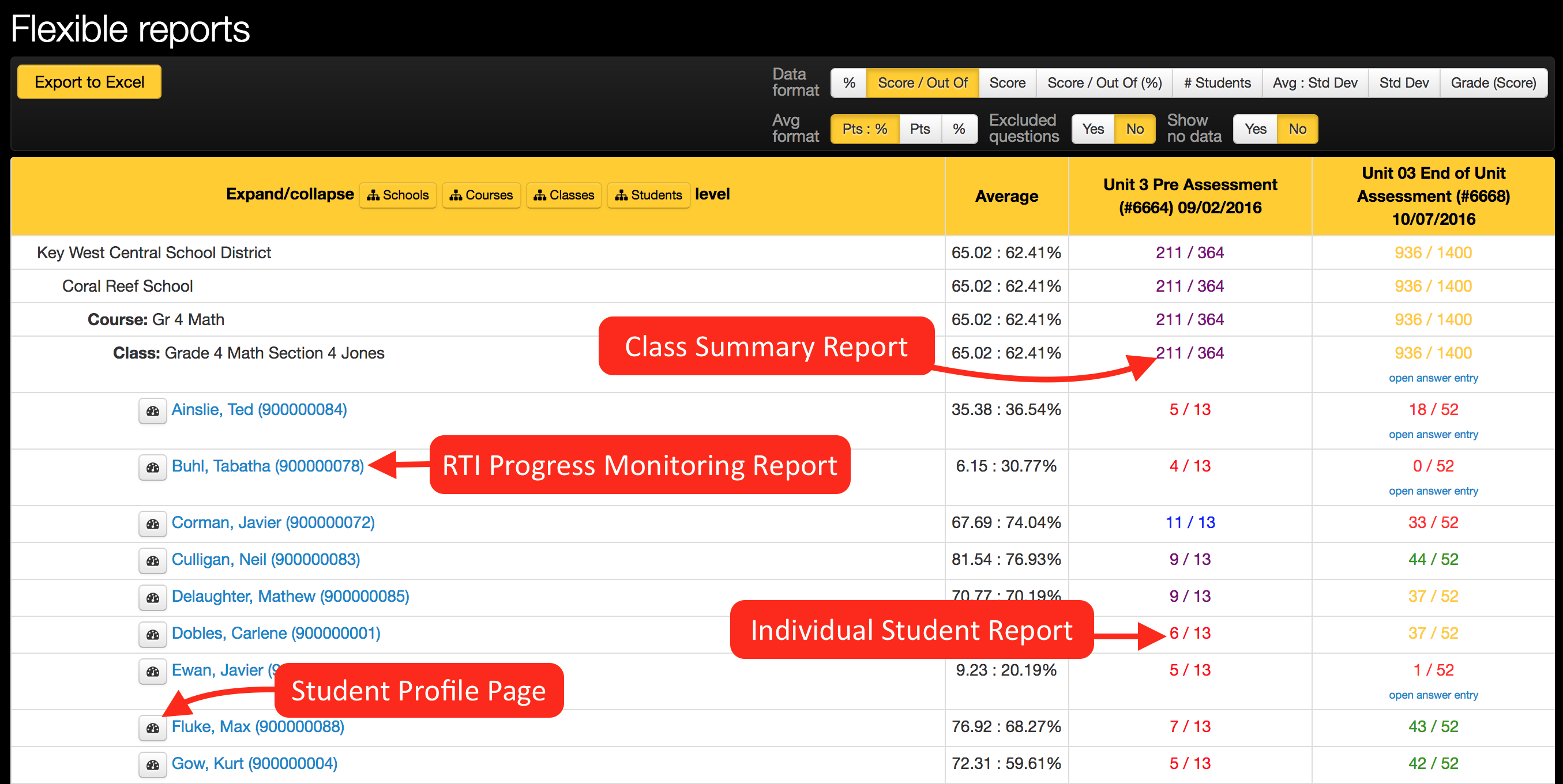The width and height of the screenshot is (1563, 784).
Task: Select the Std Dev data format
Action: pyautogui.click(x=1403, y=83)
